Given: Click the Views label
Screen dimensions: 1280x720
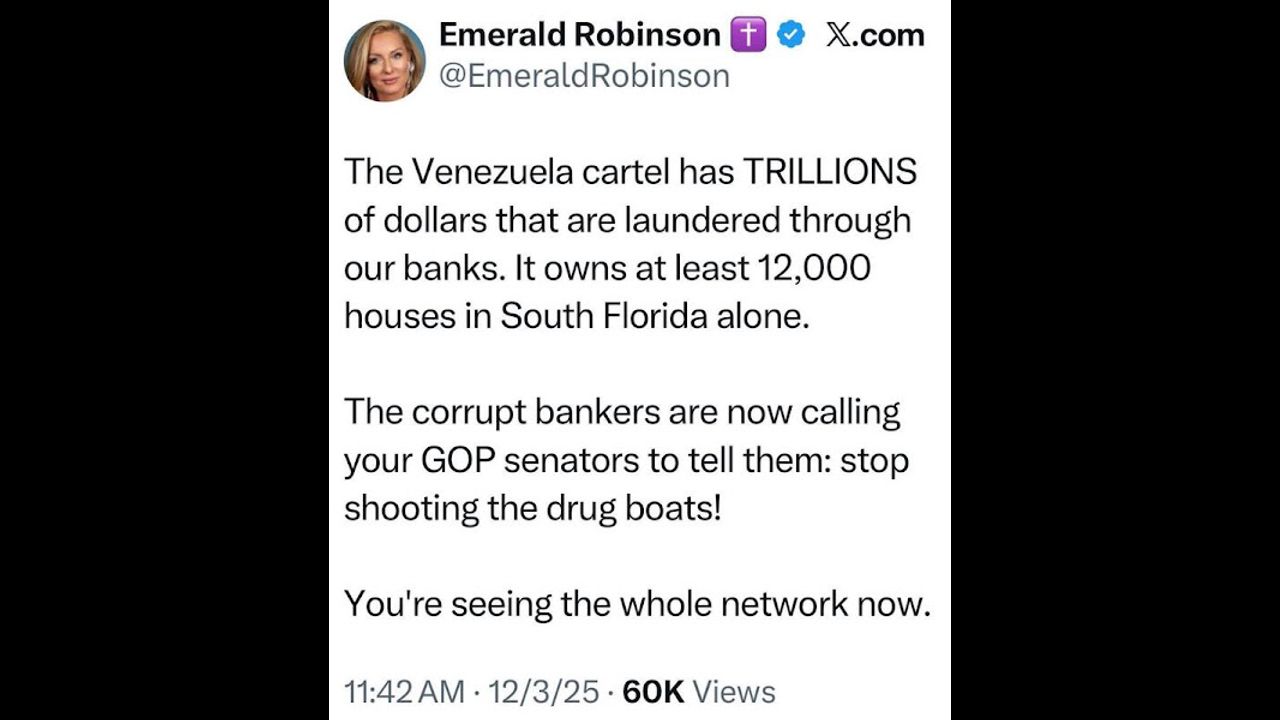Looking at the screenshot, I should point(734,692).
